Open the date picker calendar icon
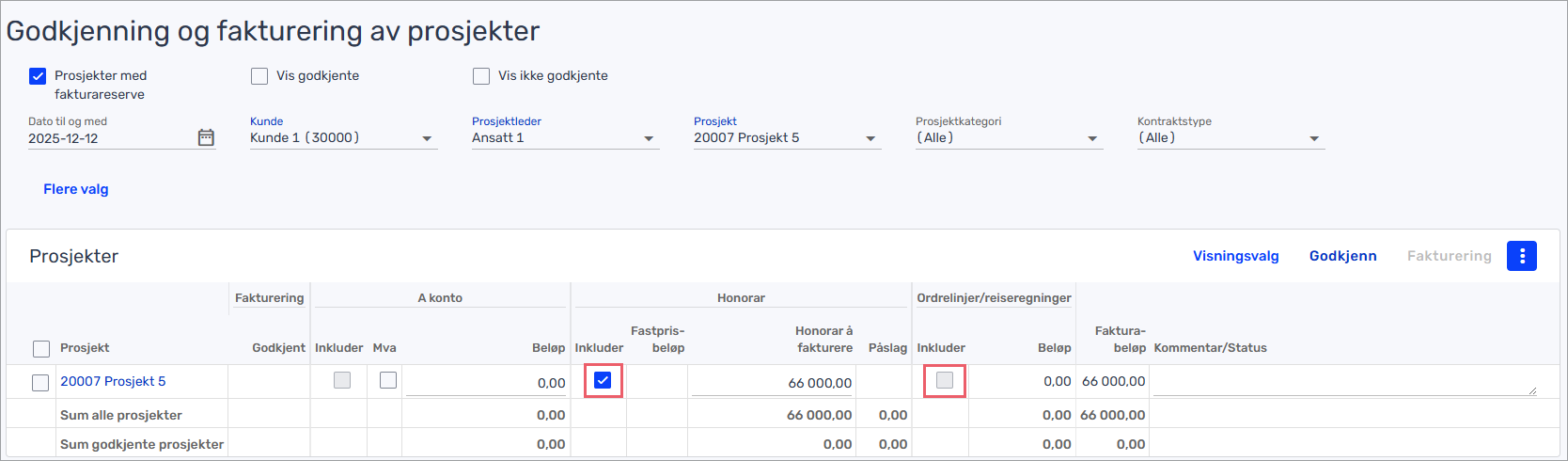This screenshot has width=1568, height=461. click(206, 138)
